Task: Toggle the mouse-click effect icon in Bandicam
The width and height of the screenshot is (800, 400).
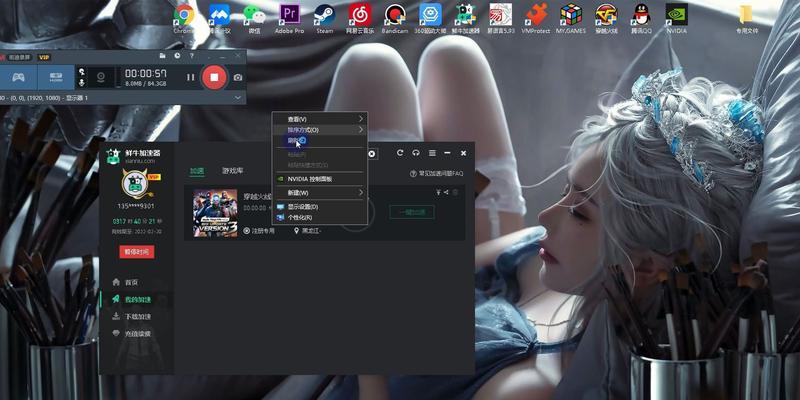Action: tap(81, 71)
